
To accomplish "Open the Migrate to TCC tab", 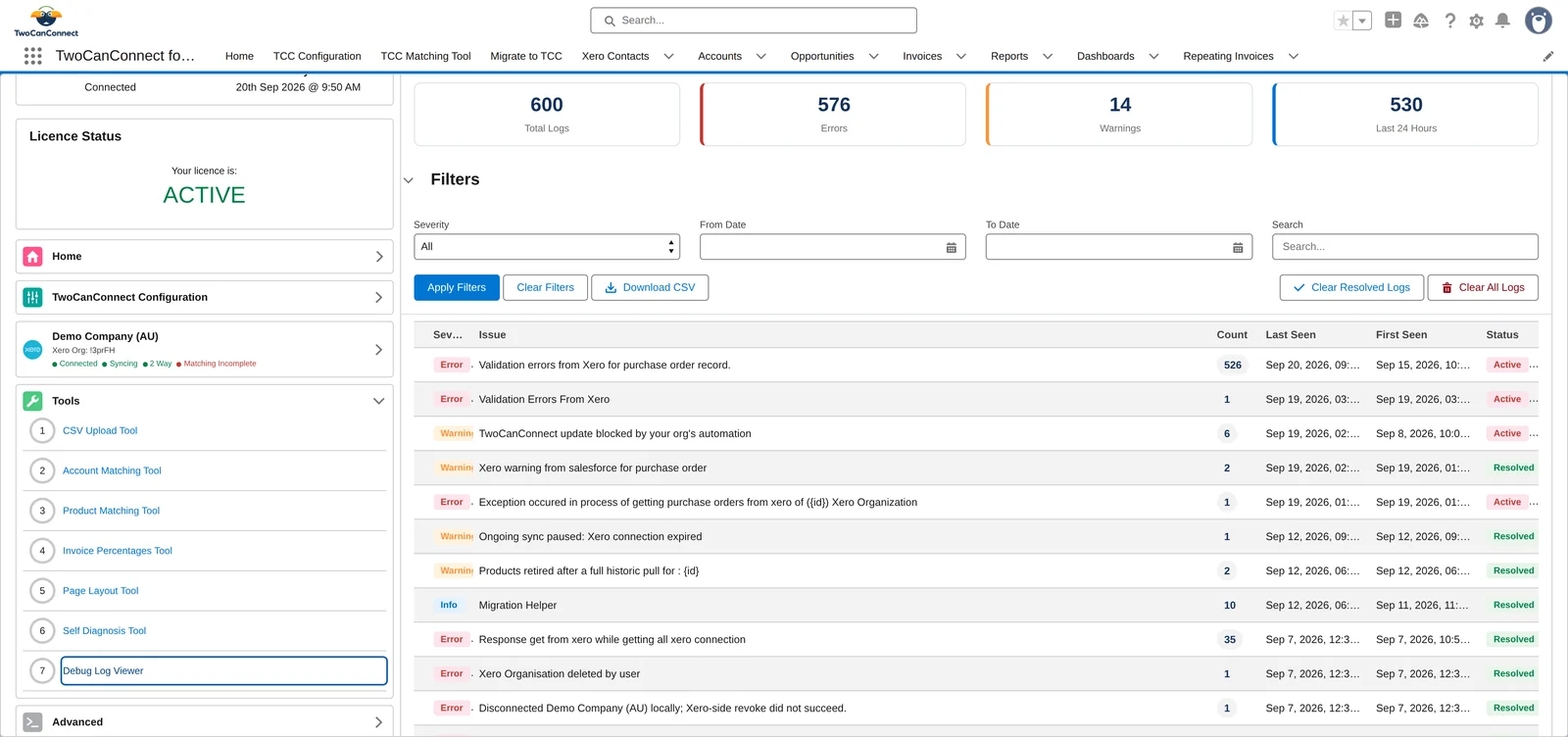I will click(526, 57).
